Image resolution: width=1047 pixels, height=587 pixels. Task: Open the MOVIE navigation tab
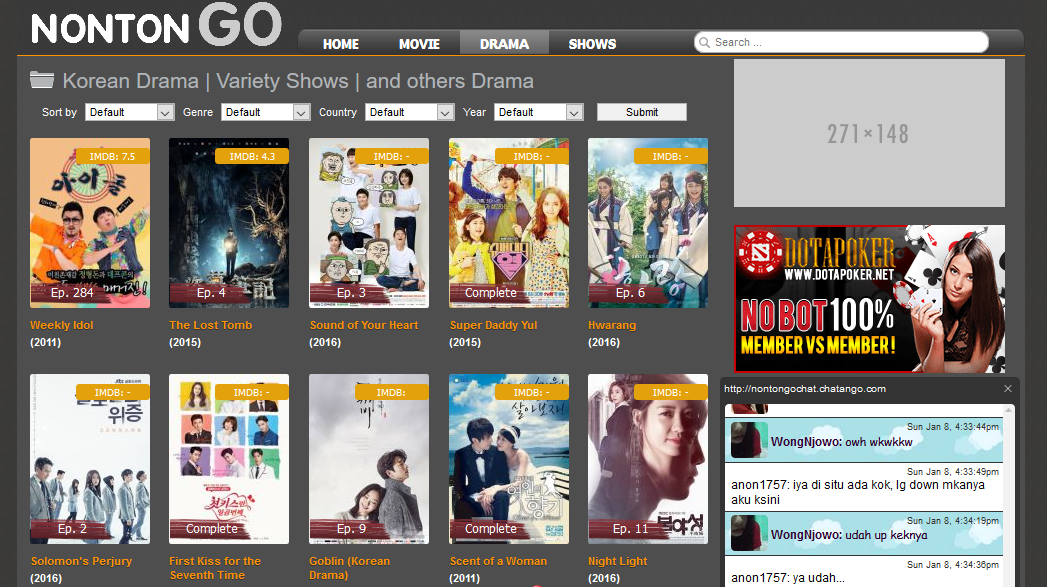(x=419, y=44)
